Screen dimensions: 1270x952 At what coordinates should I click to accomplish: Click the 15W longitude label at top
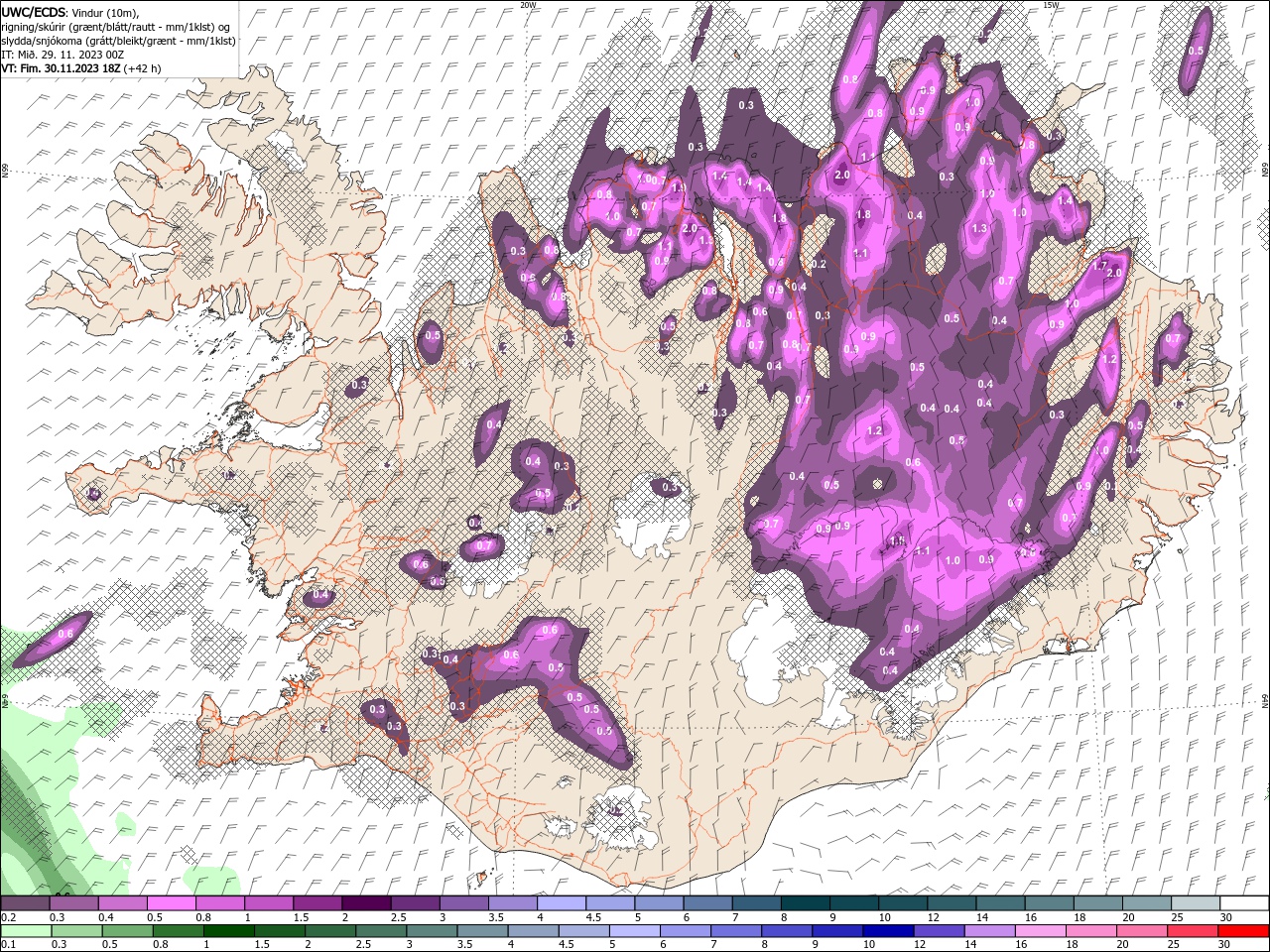click(x=1051, y=5)
